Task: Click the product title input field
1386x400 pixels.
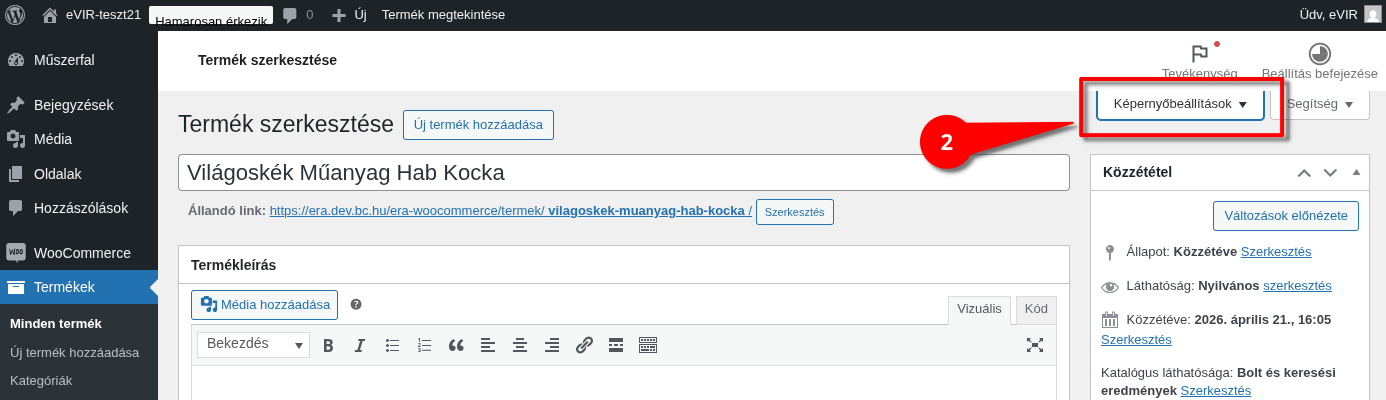Action: (x=623, y=172)
